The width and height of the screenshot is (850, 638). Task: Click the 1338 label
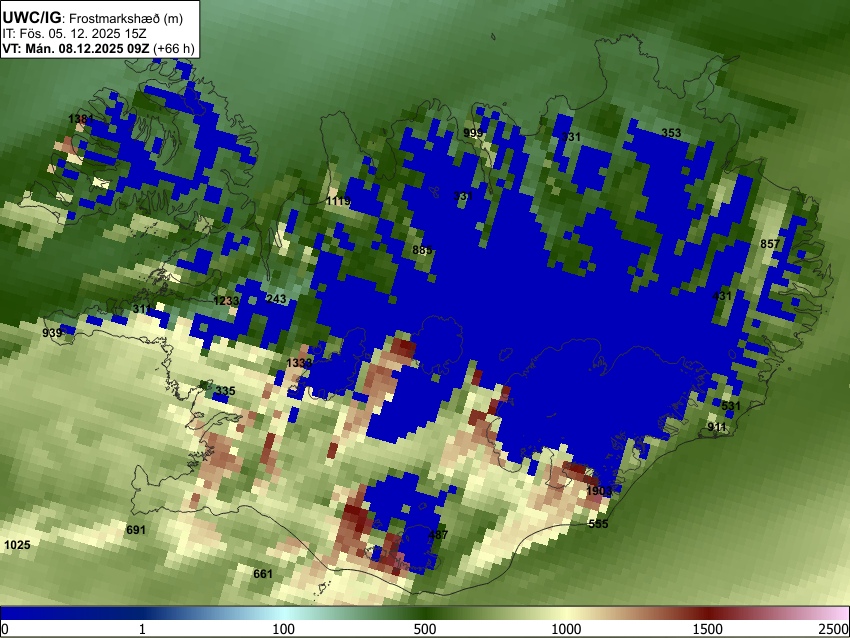click(x=299, y=363)
